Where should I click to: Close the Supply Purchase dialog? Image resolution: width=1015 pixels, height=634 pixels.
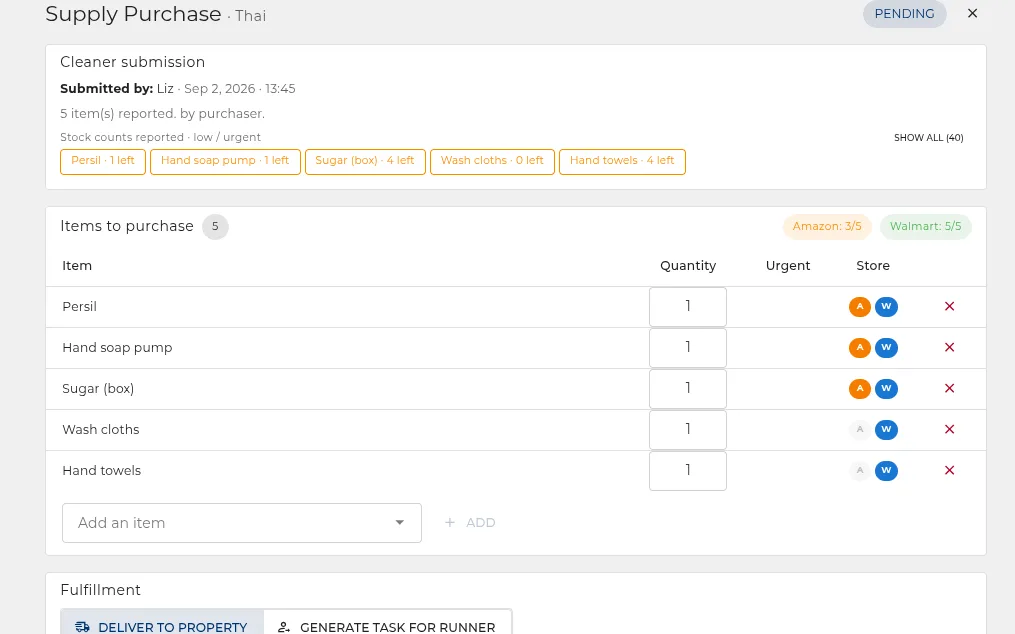[x=972, y=14]
